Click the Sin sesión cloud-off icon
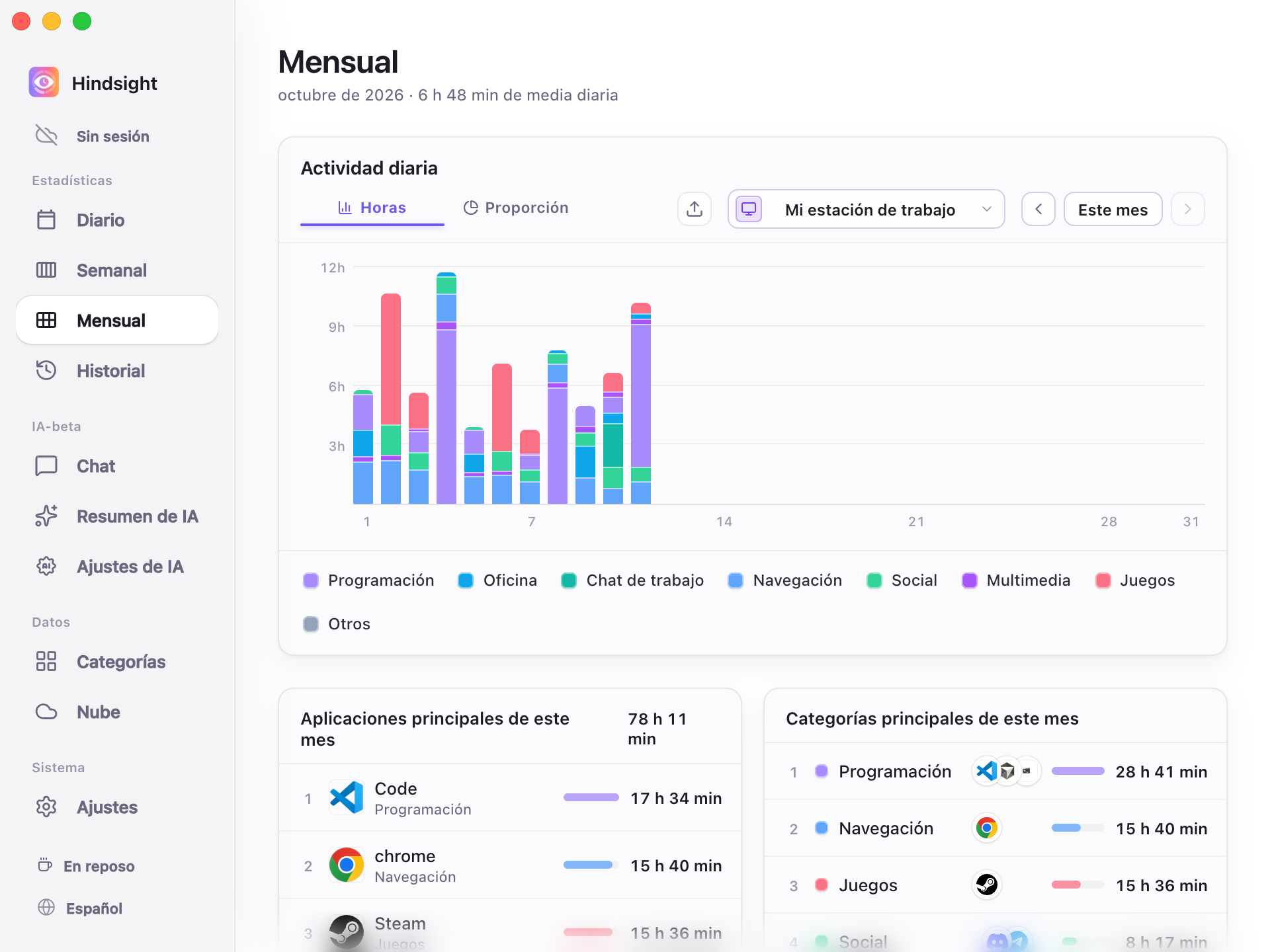This screenshot has width=1270, height=952. [46, 136]
